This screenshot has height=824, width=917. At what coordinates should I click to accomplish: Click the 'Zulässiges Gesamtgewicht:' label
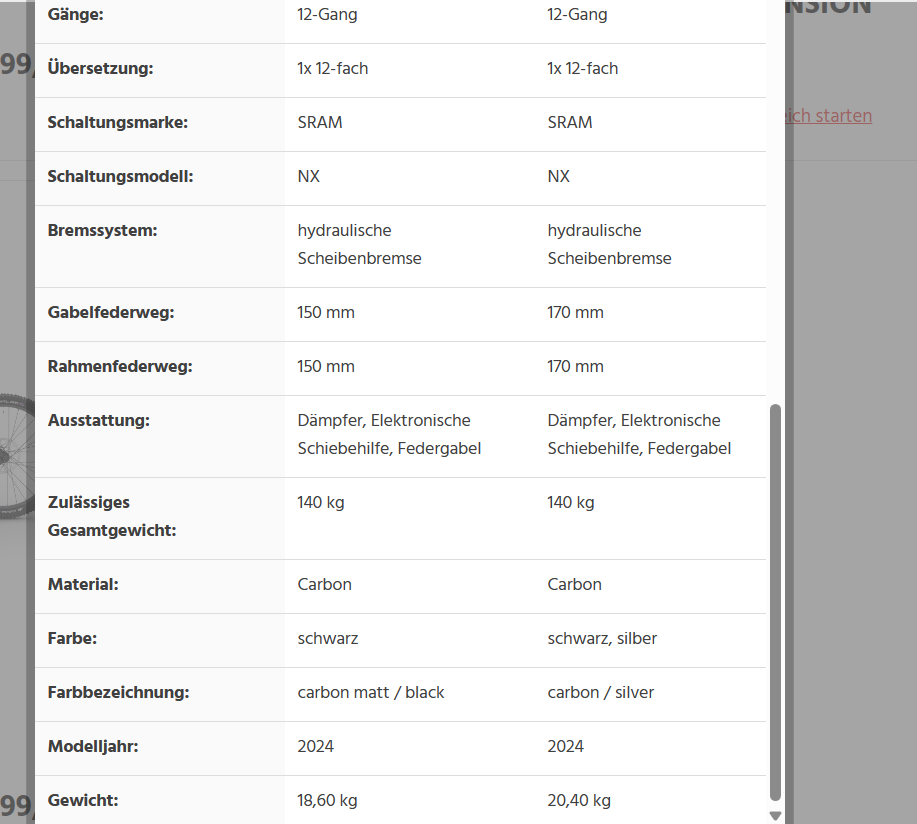[x=112, y=516]
